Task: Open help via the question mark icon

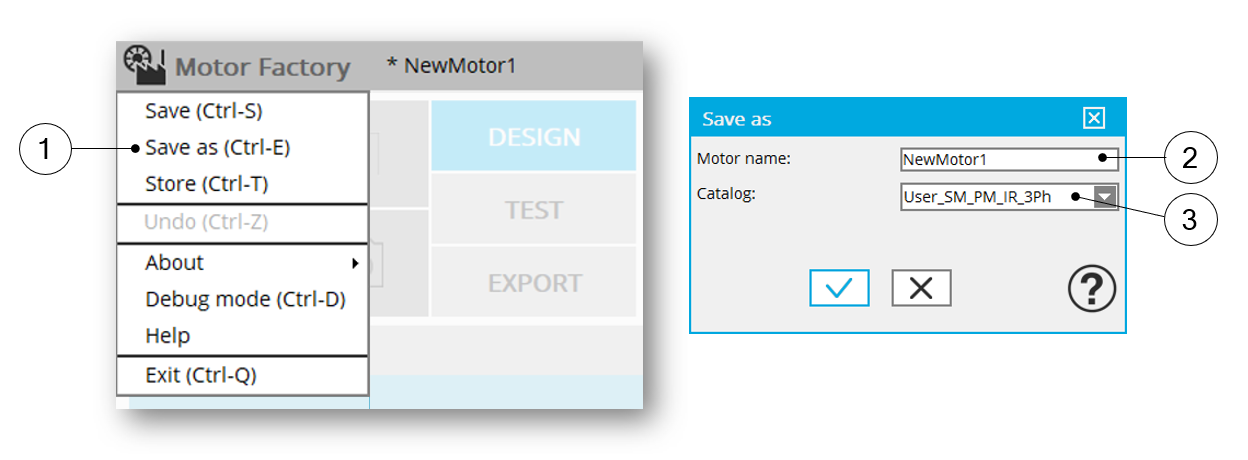Action: coord(1092,290)
